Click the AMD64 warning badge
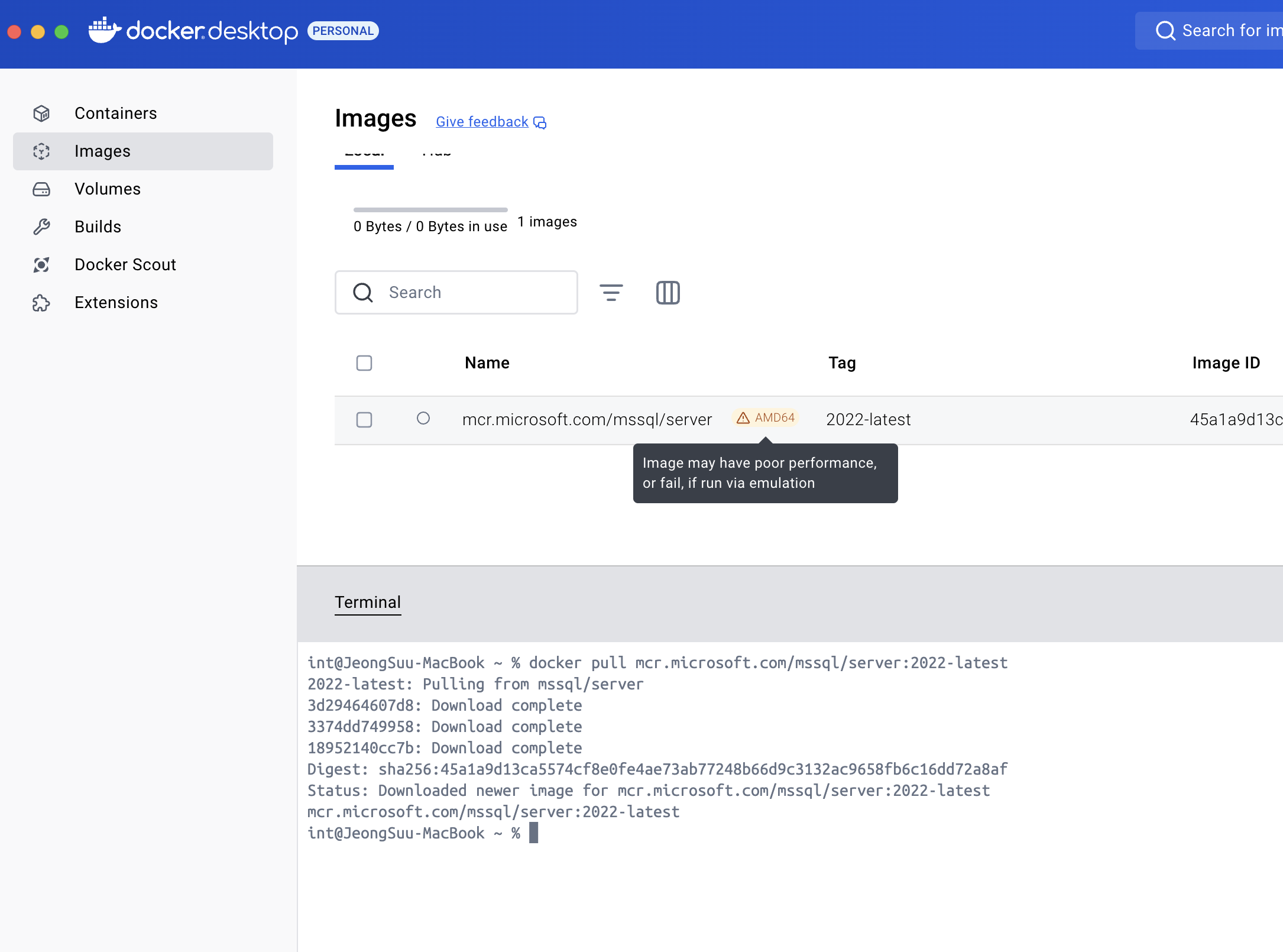The width and height of the screenshot is (1283, 952). pyautogui.click(x=766, y=418)
